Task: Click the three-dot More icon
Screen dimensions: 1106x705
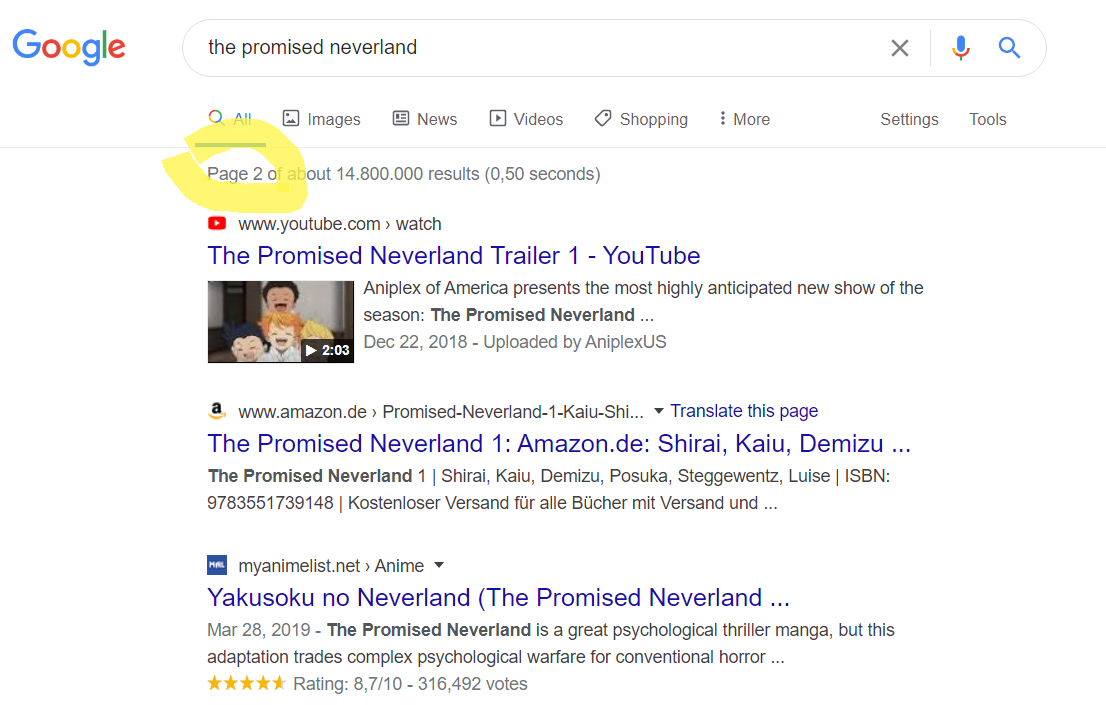Action: coord(722,119)
